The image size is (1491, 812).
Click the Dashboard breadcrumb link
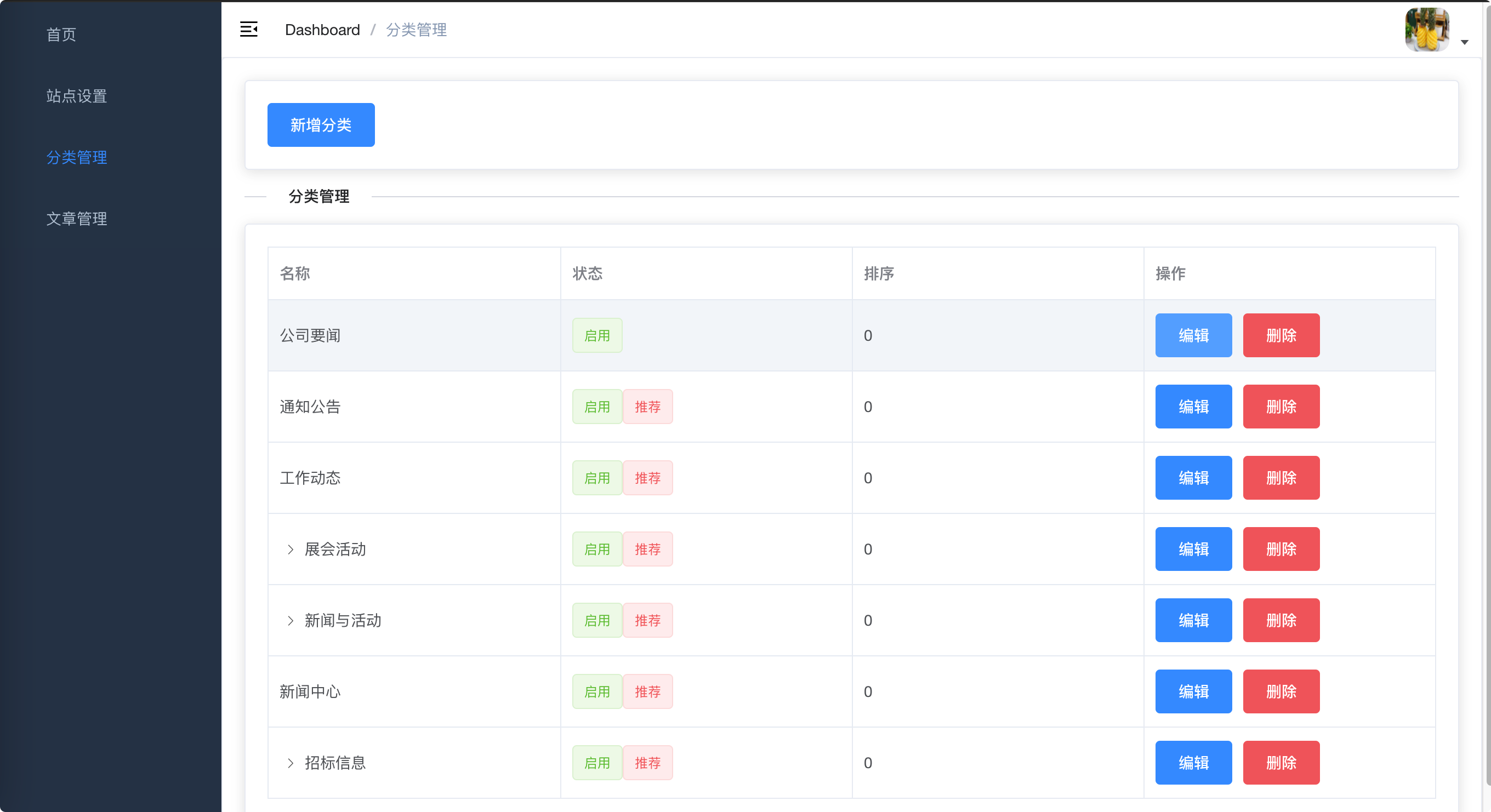(322, 30)
